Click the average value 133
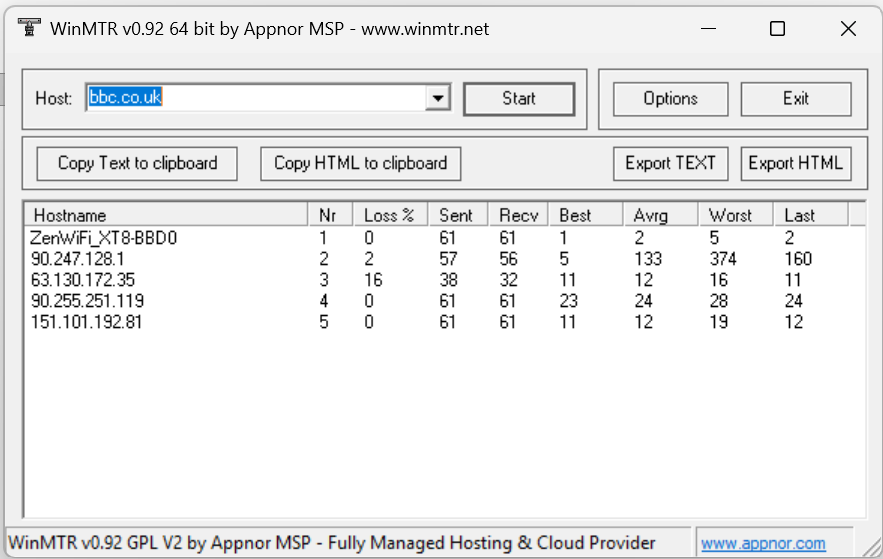Viewport: 883px width, 559px height. pyautogui.click(x=648, y=259)
